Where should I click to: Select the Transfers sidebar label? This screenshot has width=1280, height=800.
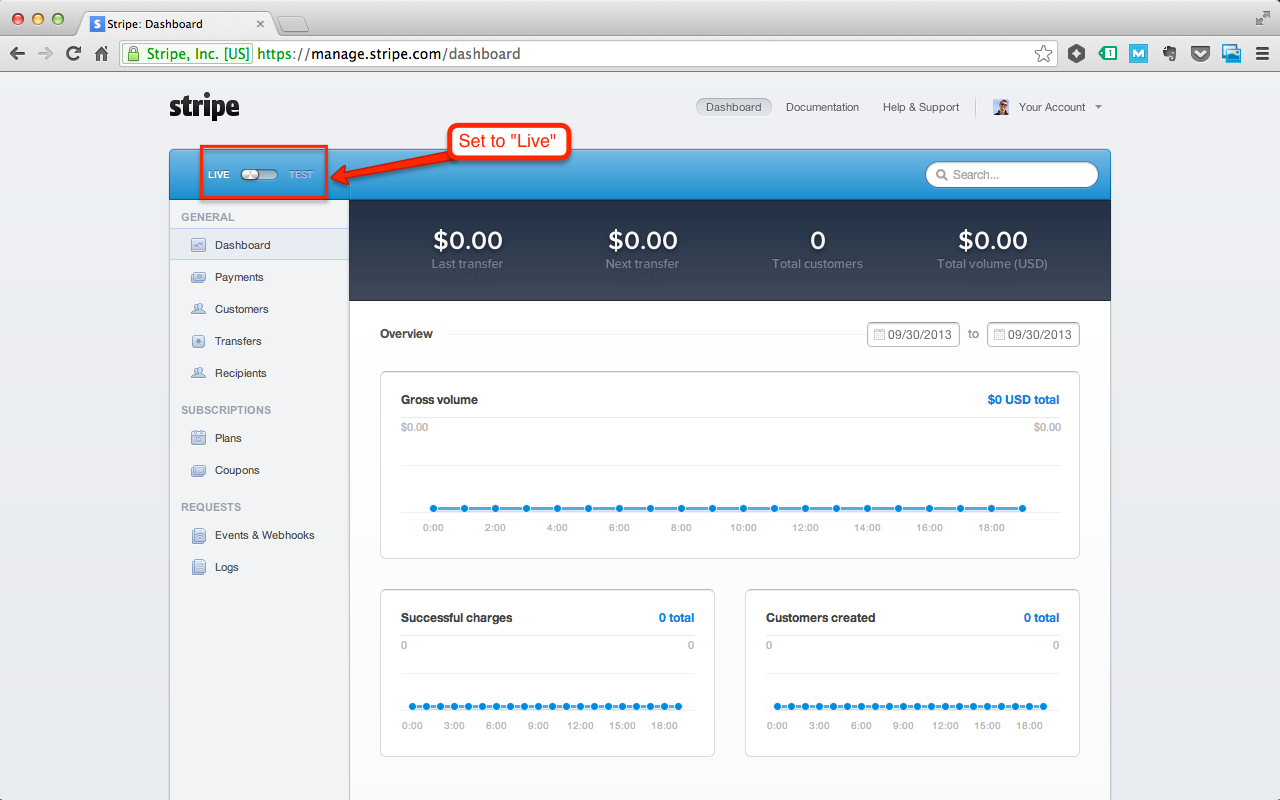(x=238, y=341)
